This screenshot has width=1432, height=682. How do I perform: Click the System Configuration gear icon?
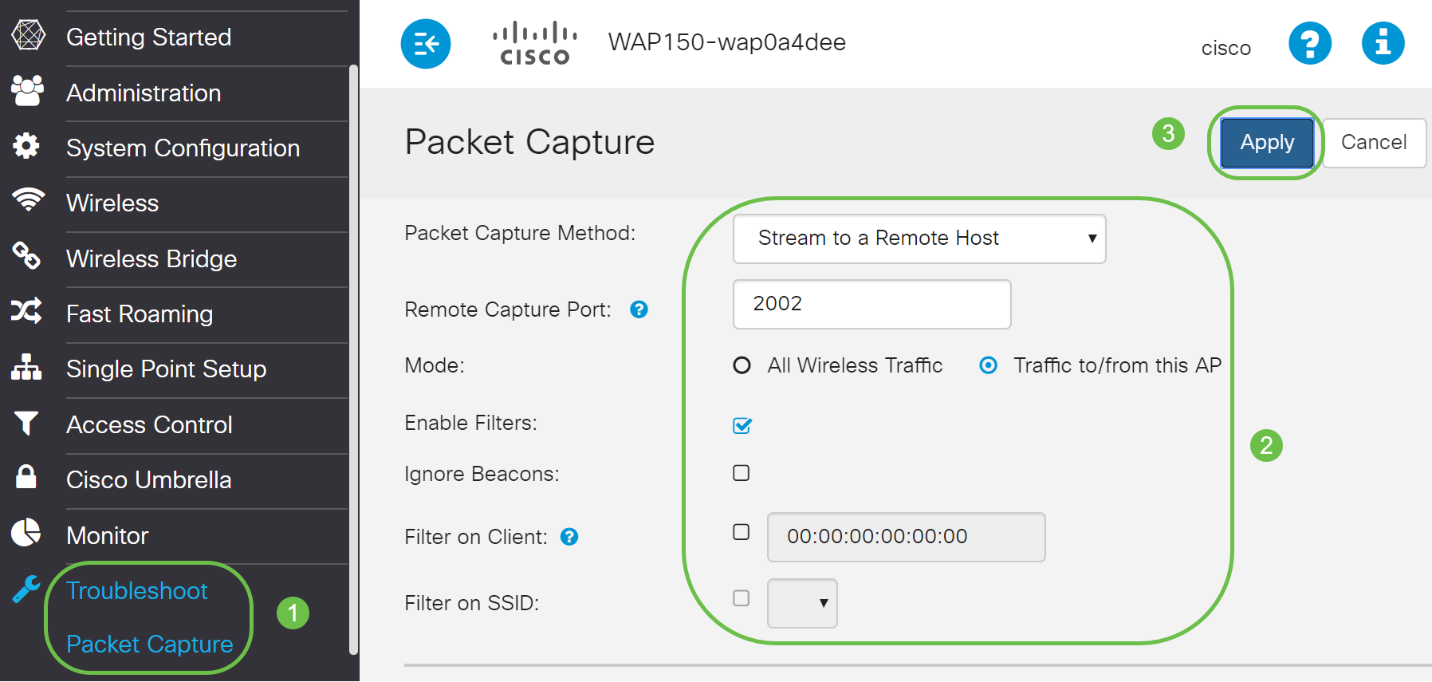click(x=26, y=146)
